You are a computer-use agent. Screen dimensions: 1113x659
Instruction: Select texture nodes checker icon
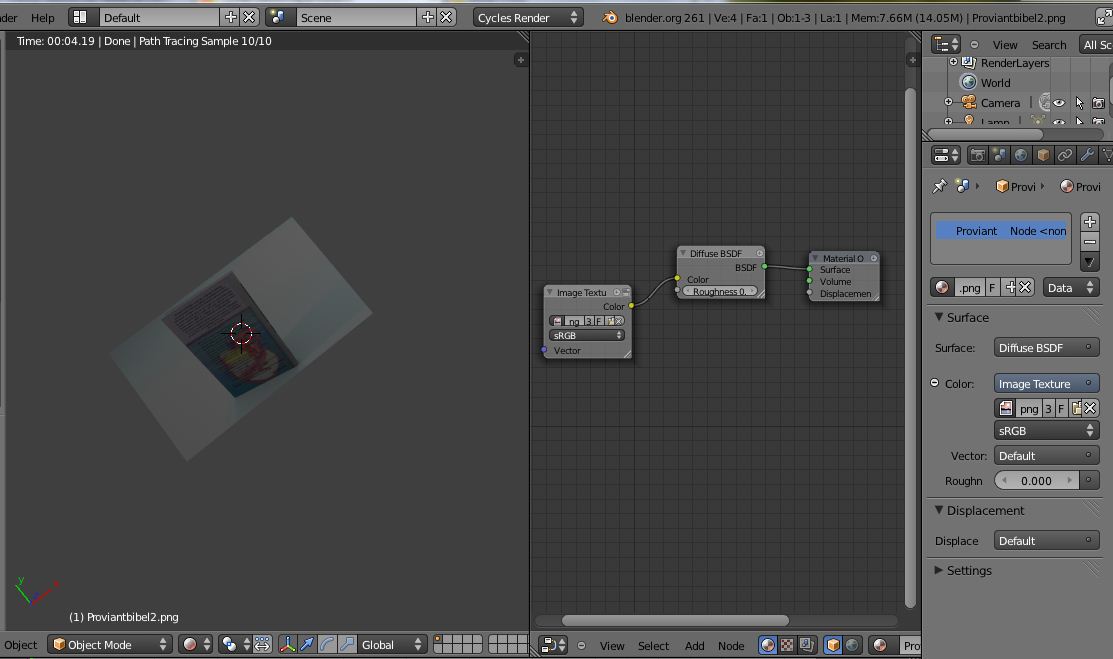click(786, 645)
